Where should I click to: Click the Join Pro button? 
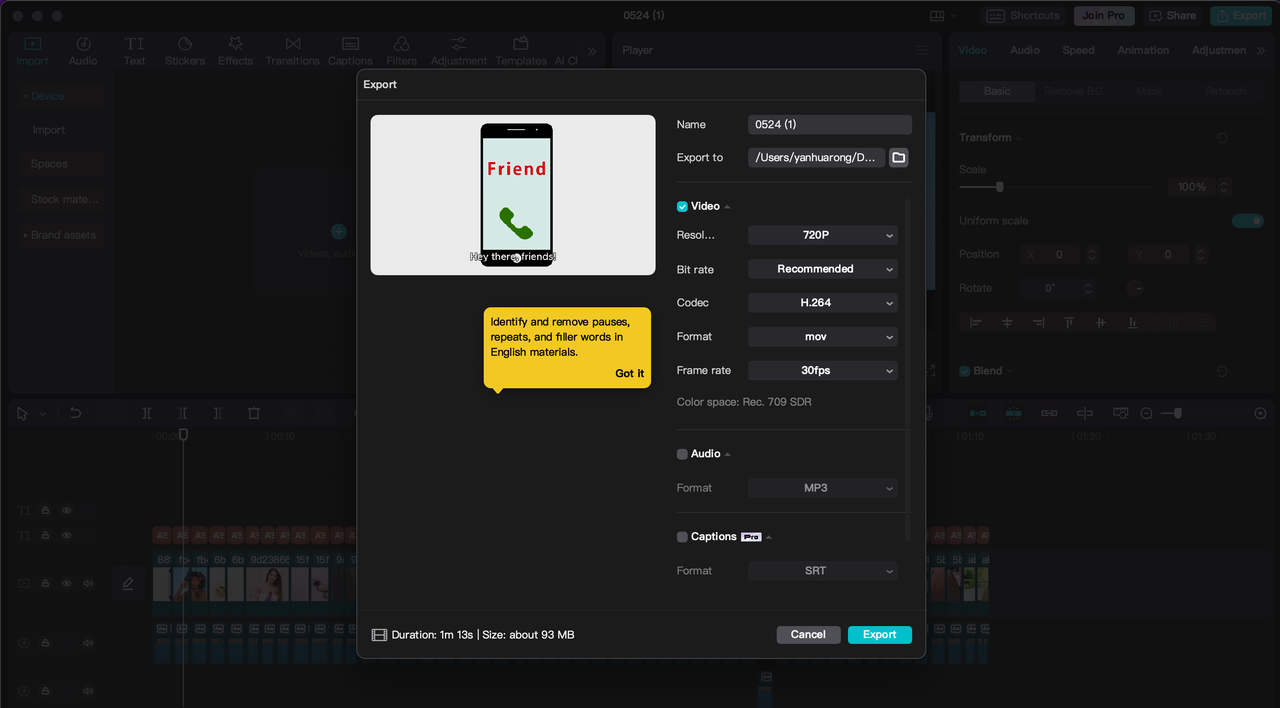coord(1104,16)
